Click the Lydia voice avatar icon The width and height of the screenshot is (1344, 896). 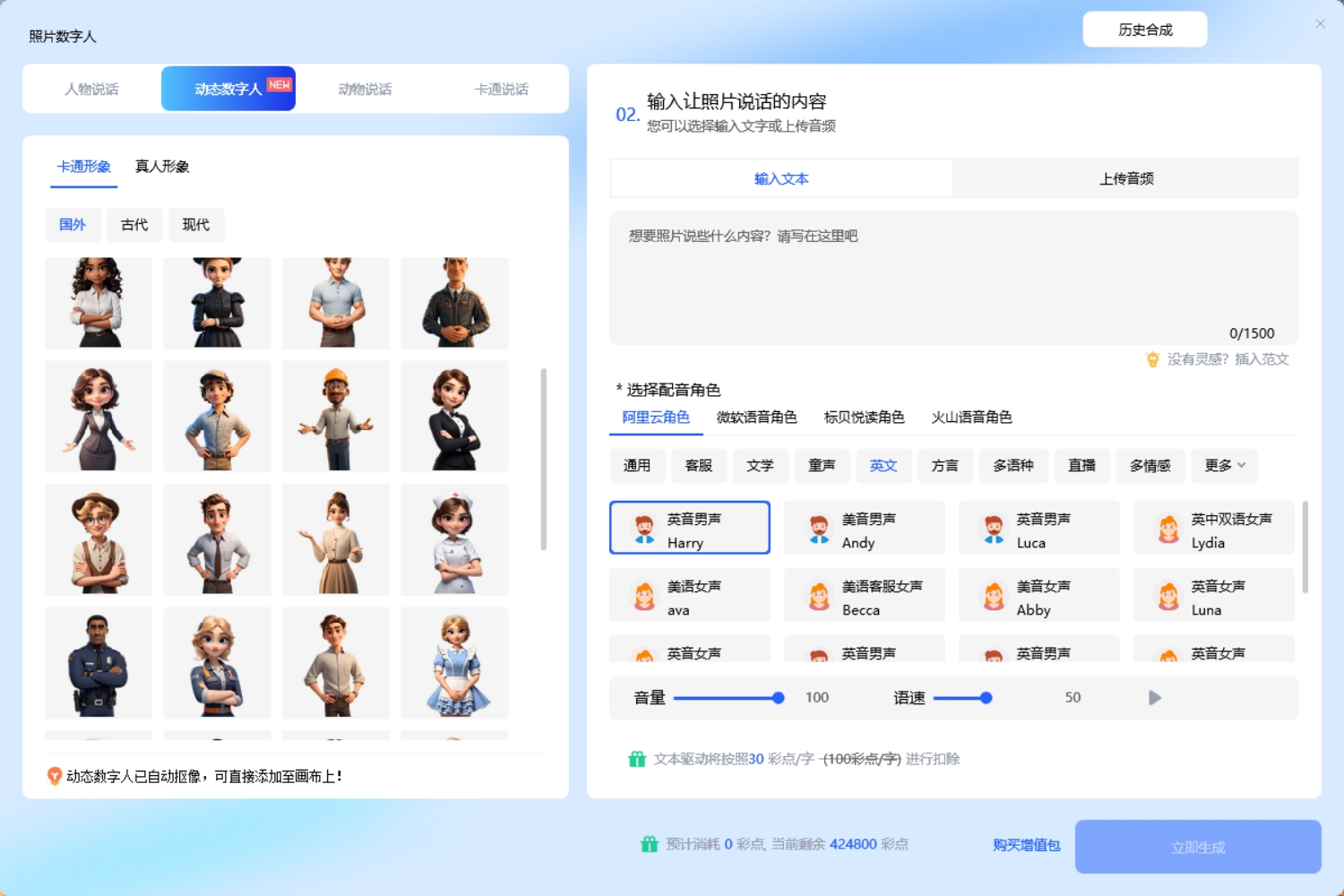(x=1168, y=529)
